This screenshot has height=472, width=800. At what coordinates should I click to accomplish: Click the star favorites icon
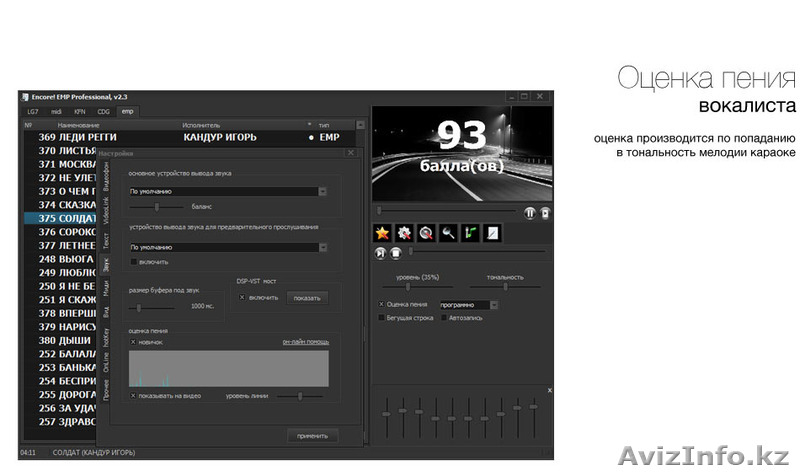[x=382, y=232]
